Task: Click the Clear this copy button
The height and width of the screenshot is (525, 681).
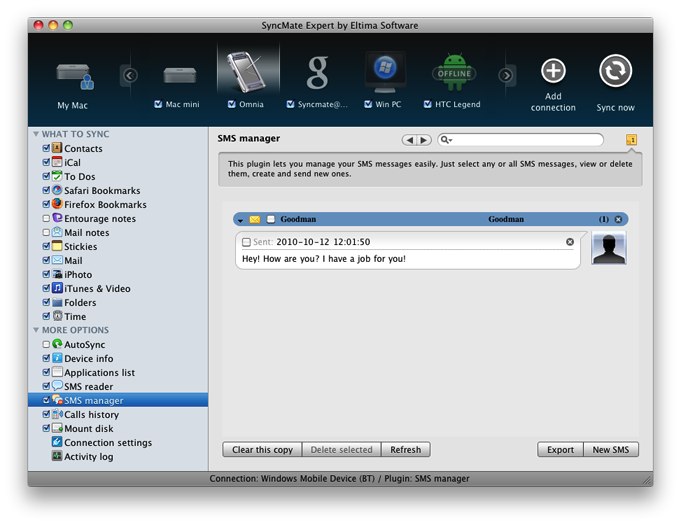Action: coord(262,450)
